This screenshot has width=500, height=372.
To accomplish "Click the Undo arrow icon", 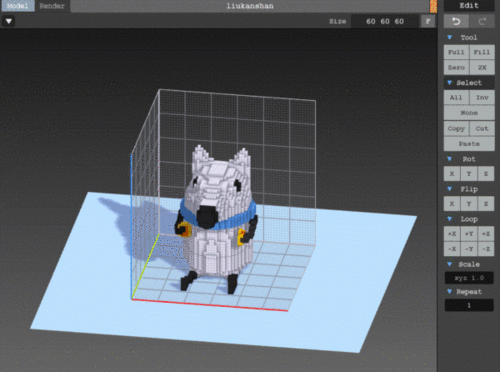I will [456, 22].
